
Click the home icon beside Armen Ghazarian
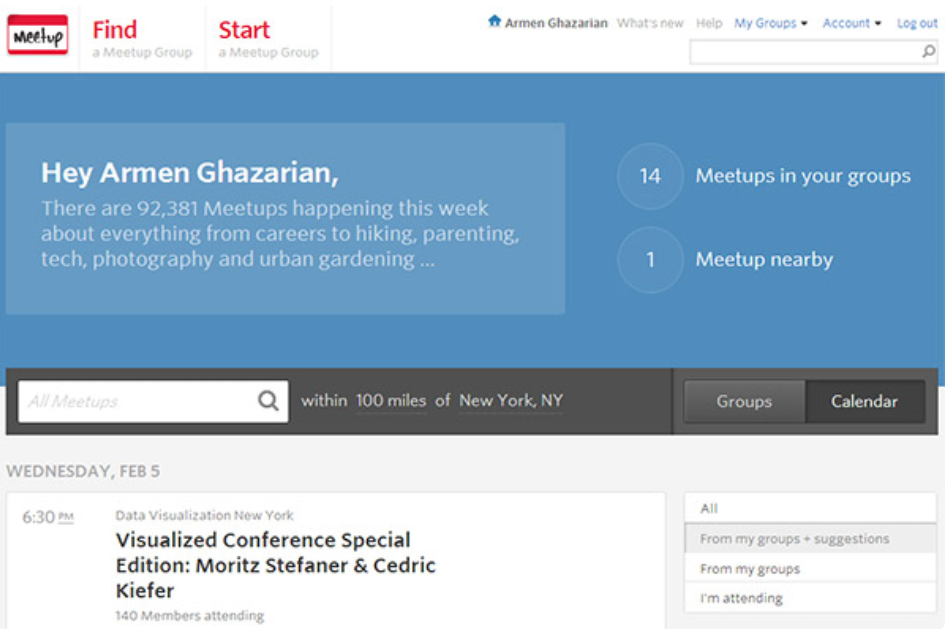click(x=494, y=21)
